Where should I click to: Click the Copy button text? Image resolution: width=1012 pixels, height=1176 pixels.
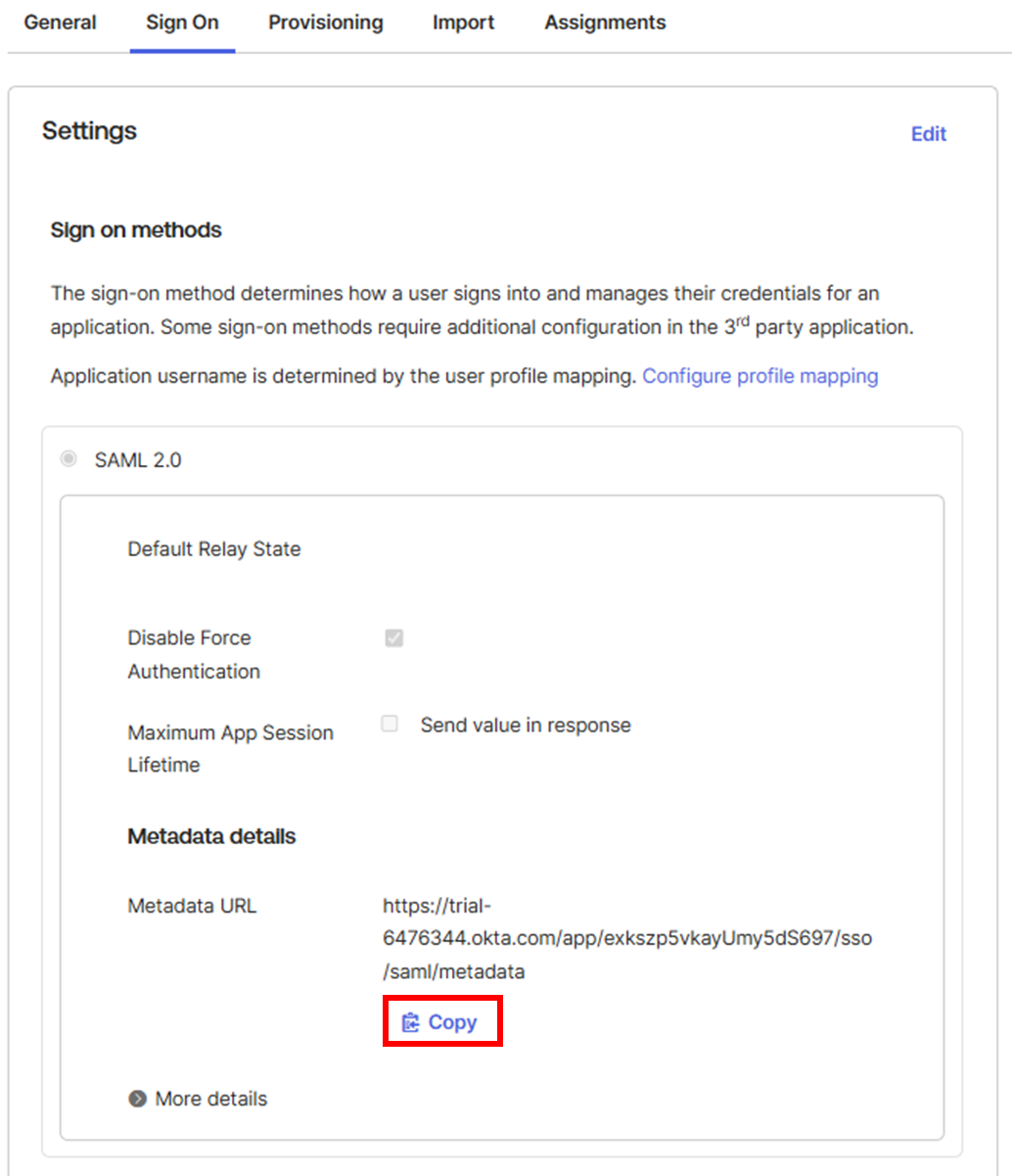coord(452,1022)
